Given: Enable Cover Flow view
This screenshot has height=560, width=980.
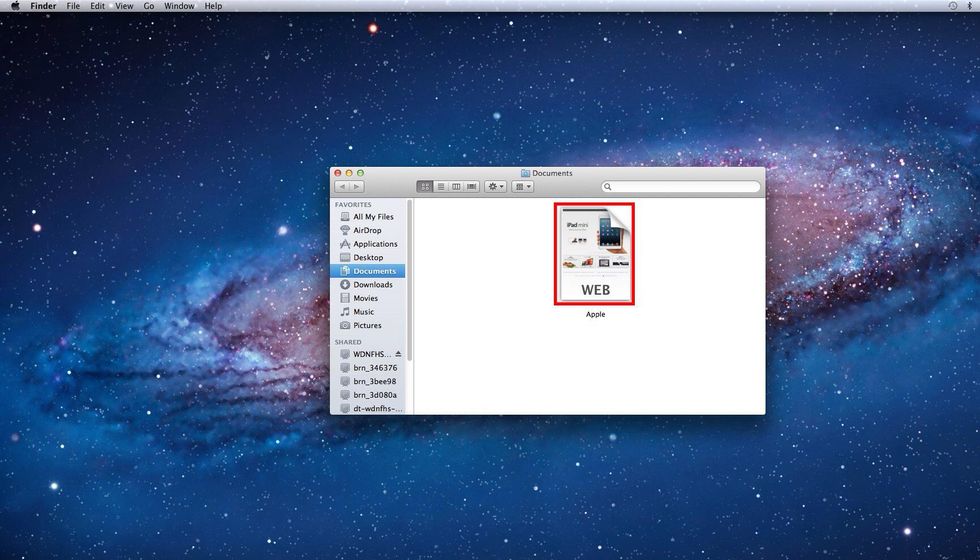Looking at the screenshot, I should pyautogui.click(x=471, y=187).
